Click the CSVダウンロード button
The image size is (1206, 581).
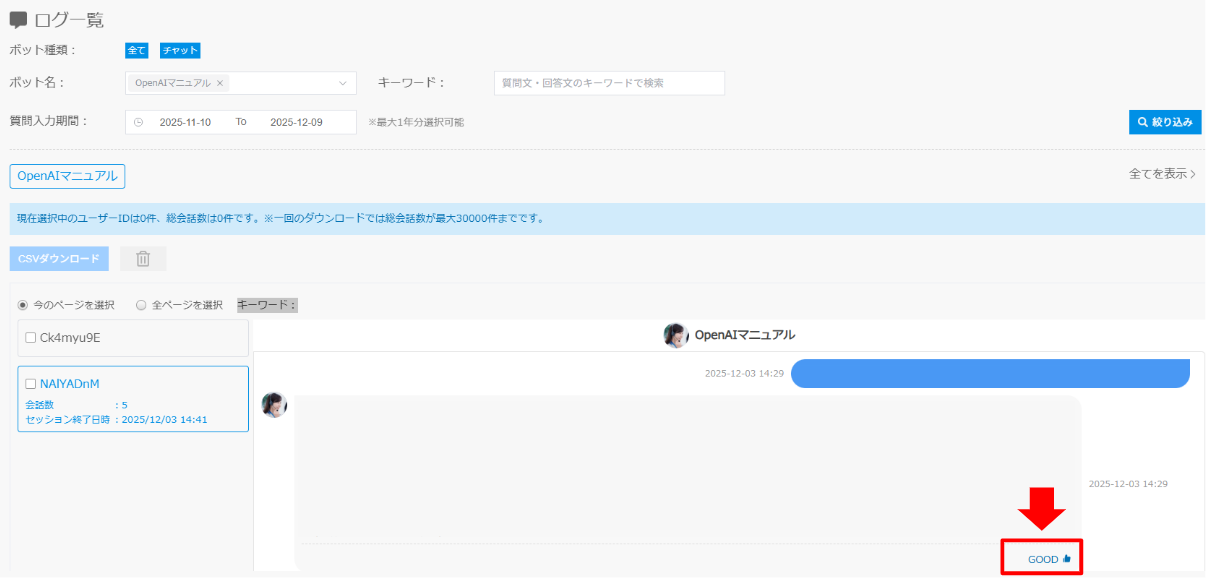click(x=59, y=259)
